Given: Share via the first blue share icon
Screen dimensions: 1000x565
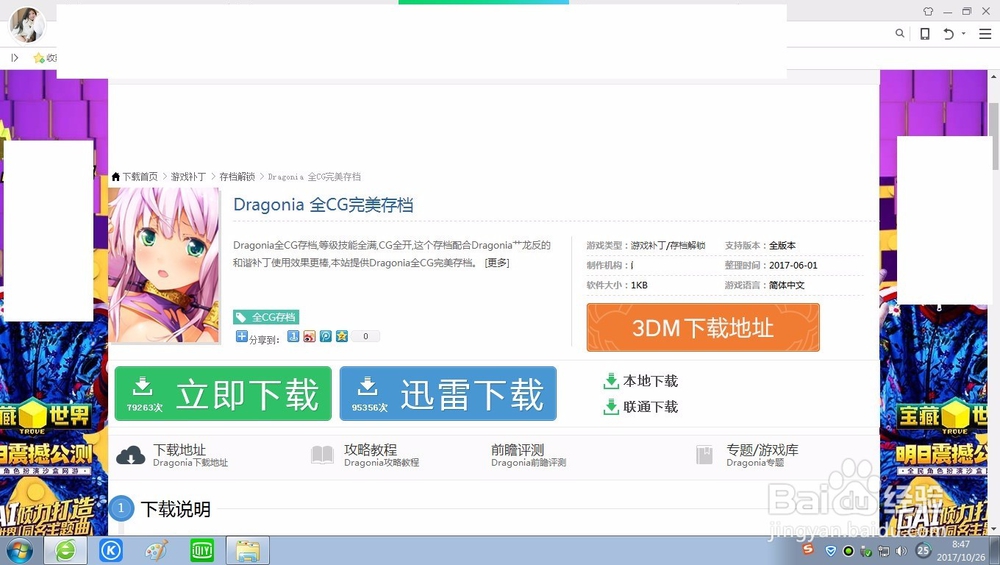Looking at the screenshot, I should point(293,336).
